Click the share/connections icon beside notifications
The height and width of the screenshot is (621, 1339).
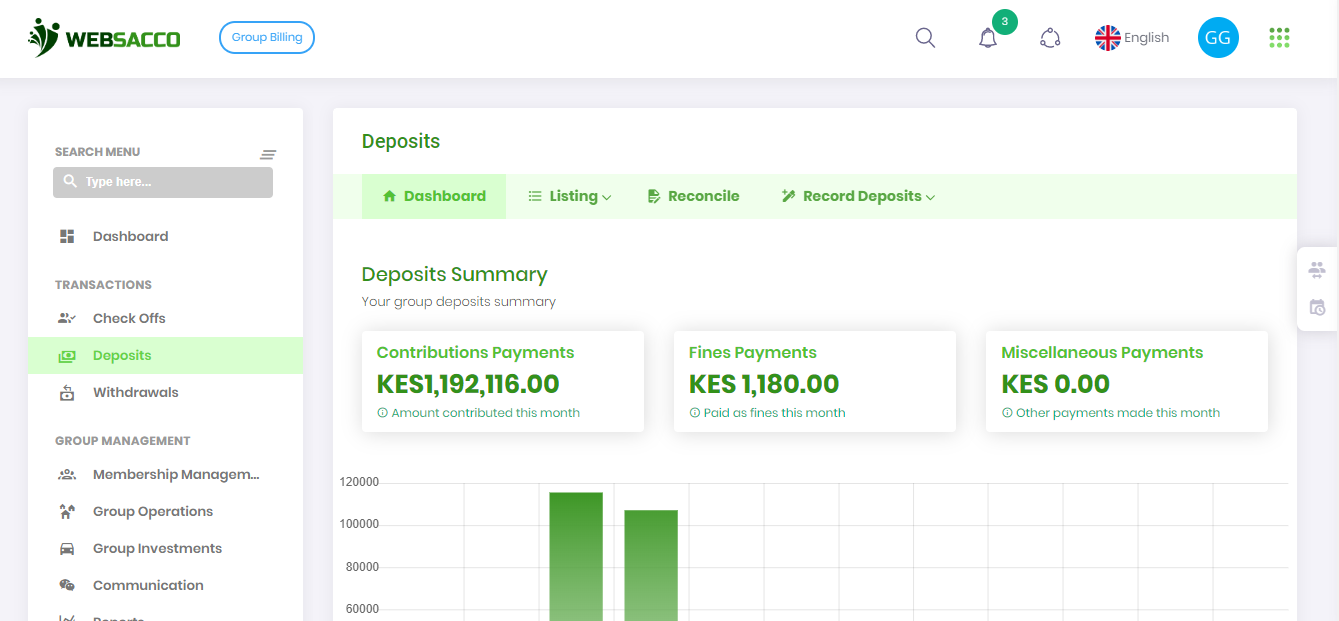[x=1049, y=38]
